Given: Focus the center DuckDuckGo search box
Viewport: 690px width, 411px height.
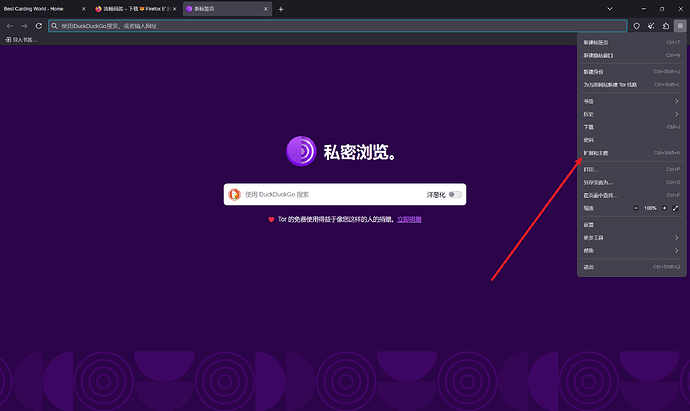Looking at the screenshot, I should pyautogui.click(x=345, y=194).
